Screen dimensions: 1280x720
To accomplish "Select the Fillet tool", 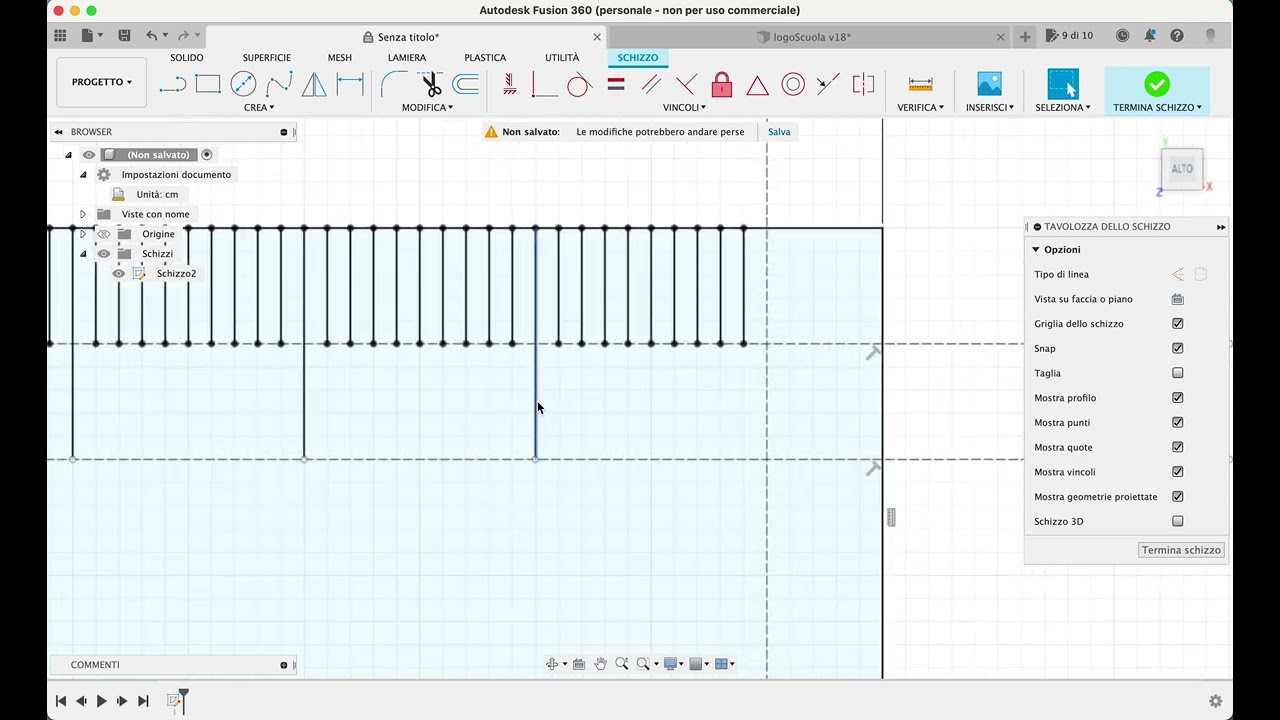I will pyautogui.click(x=394, y=85).
